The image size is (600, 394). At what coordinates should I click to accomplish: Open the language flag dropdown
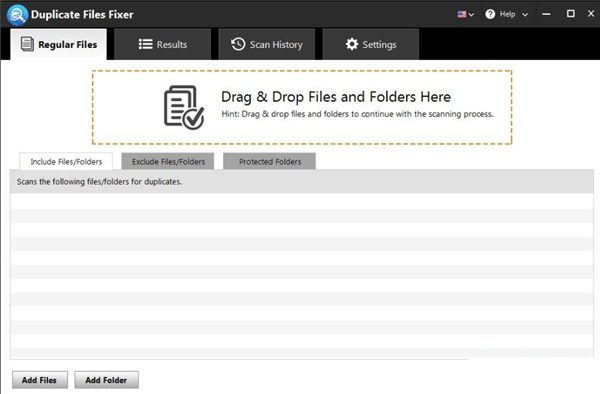point(466,15)
